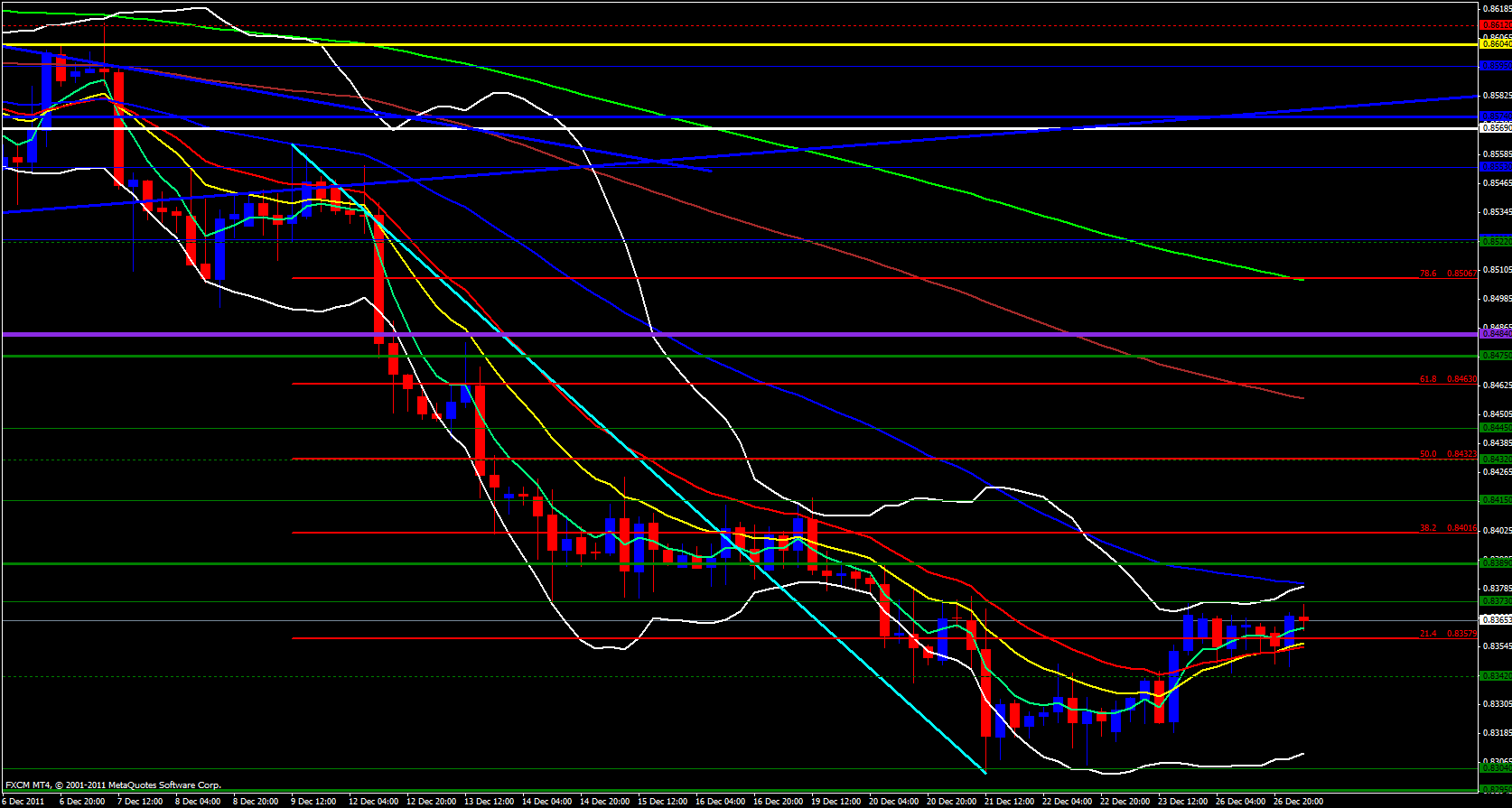Select the green 0.8415 price label

pyautogui.click(x=1496, y=500)
